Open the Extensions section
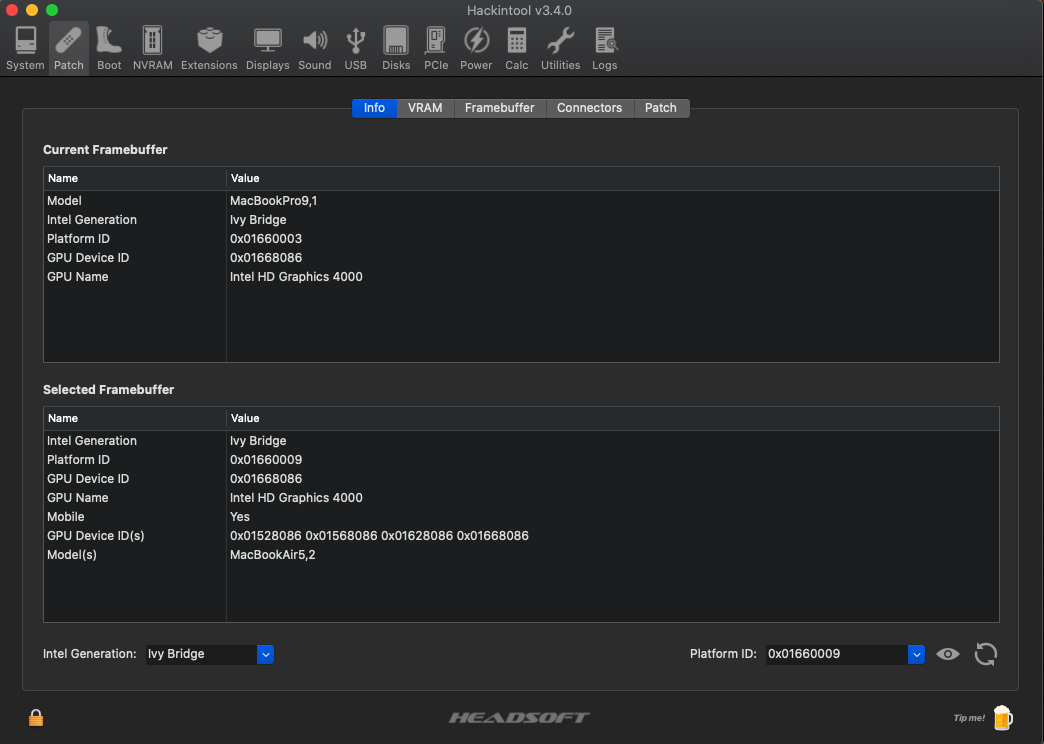 209,48
